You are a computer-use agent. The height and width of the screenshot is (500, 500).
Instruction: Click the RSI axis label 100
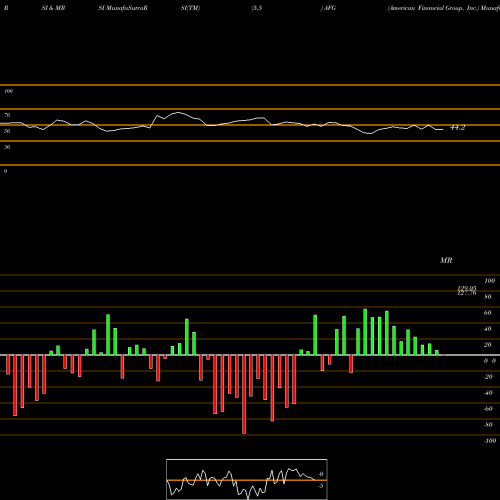point(8,91)
